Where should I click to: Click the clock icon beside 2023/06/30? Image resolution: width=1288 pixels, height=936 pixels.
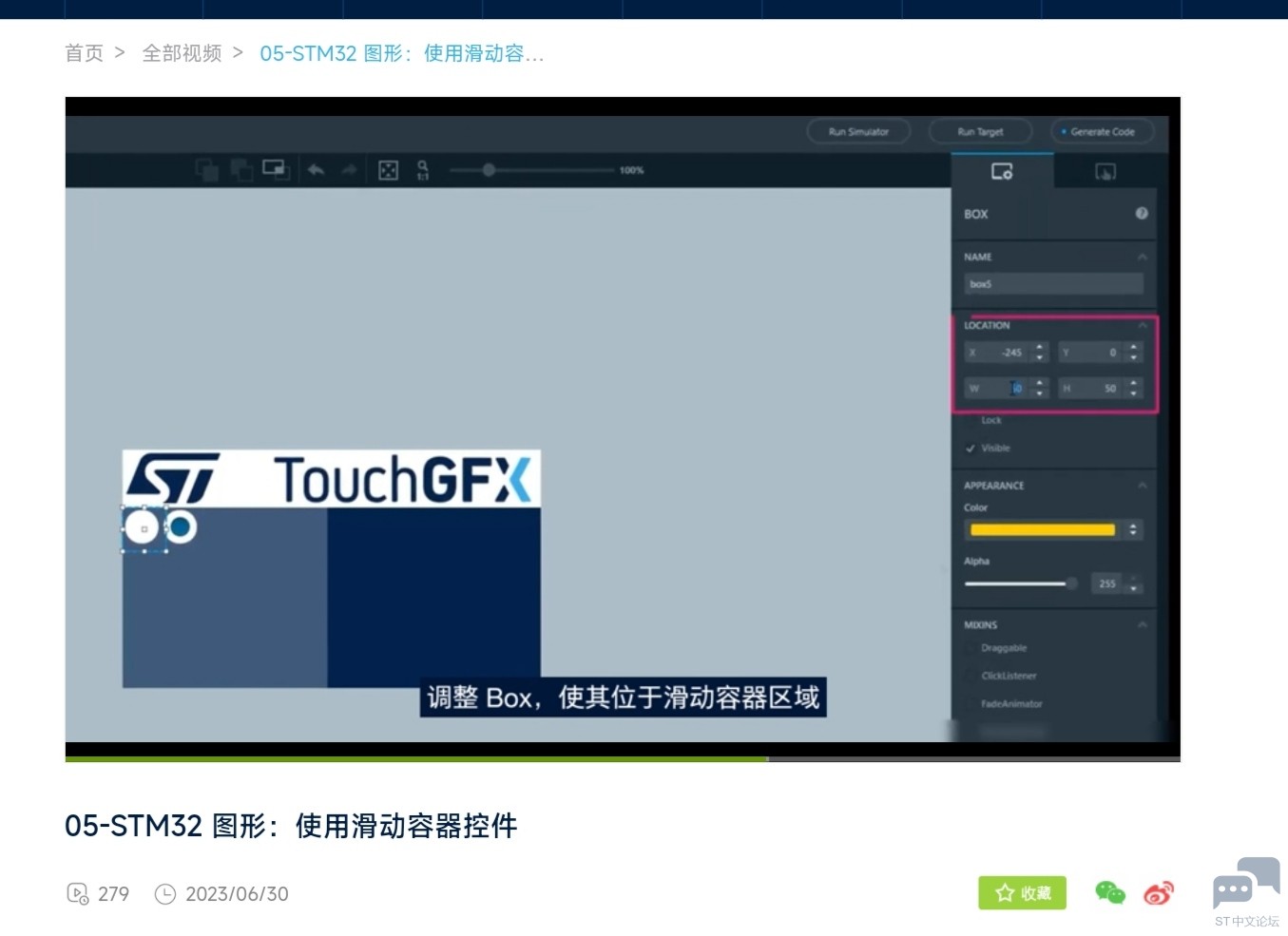click(x=165, y=893)
